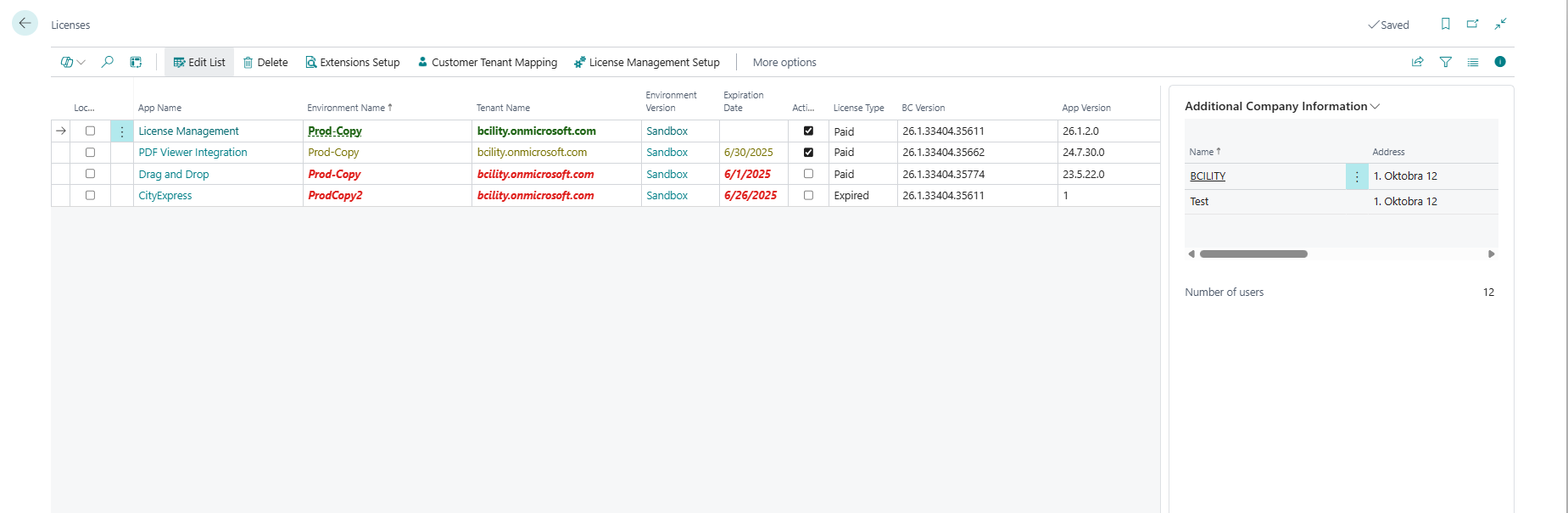
Task: Toggle the FactBox information icon
Action: coord(1499,62)
